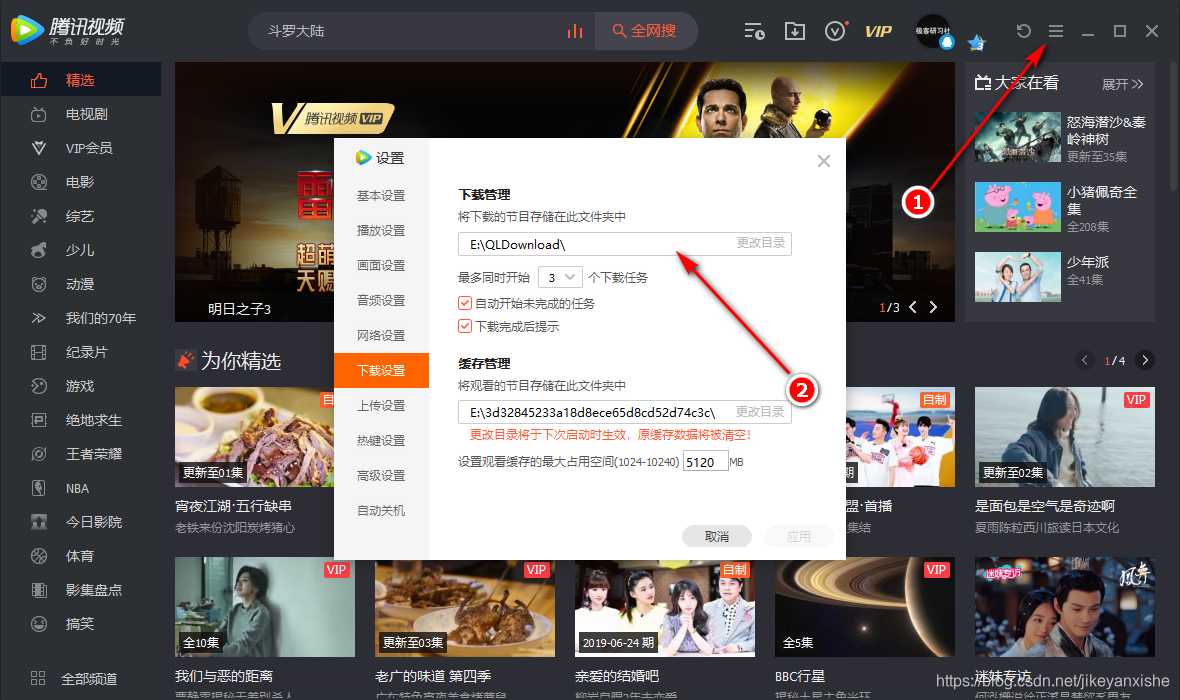The height and width of the screenshot is (700, 1180).
Task: Go to 体育 channel
Action: point(81,556)
